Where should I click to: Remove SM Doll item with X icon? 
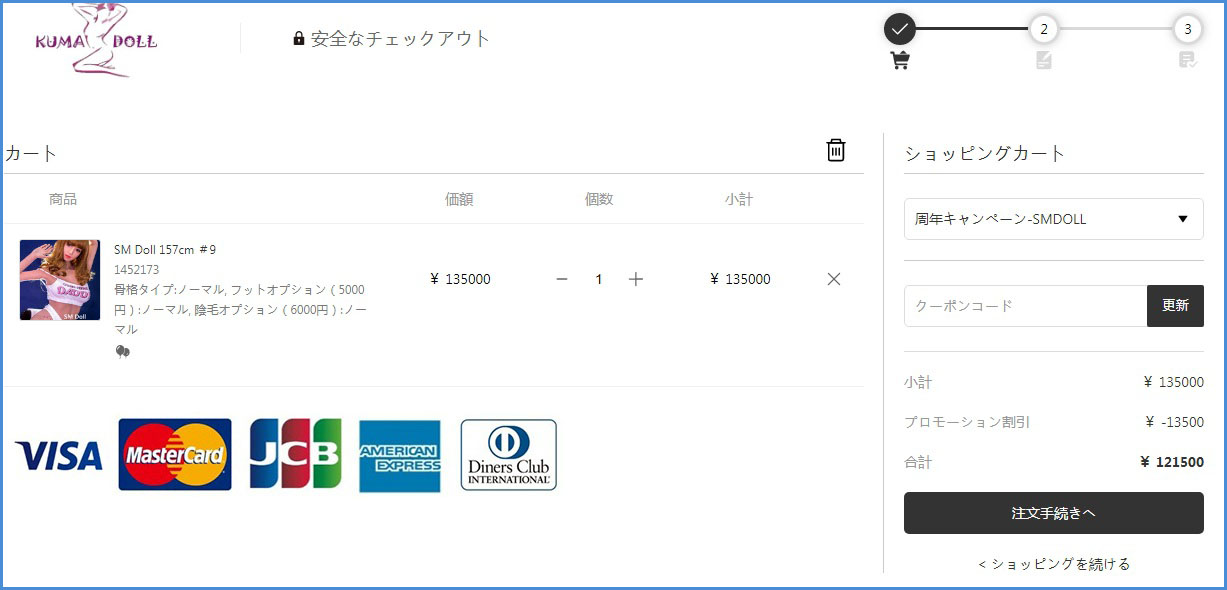834,279
